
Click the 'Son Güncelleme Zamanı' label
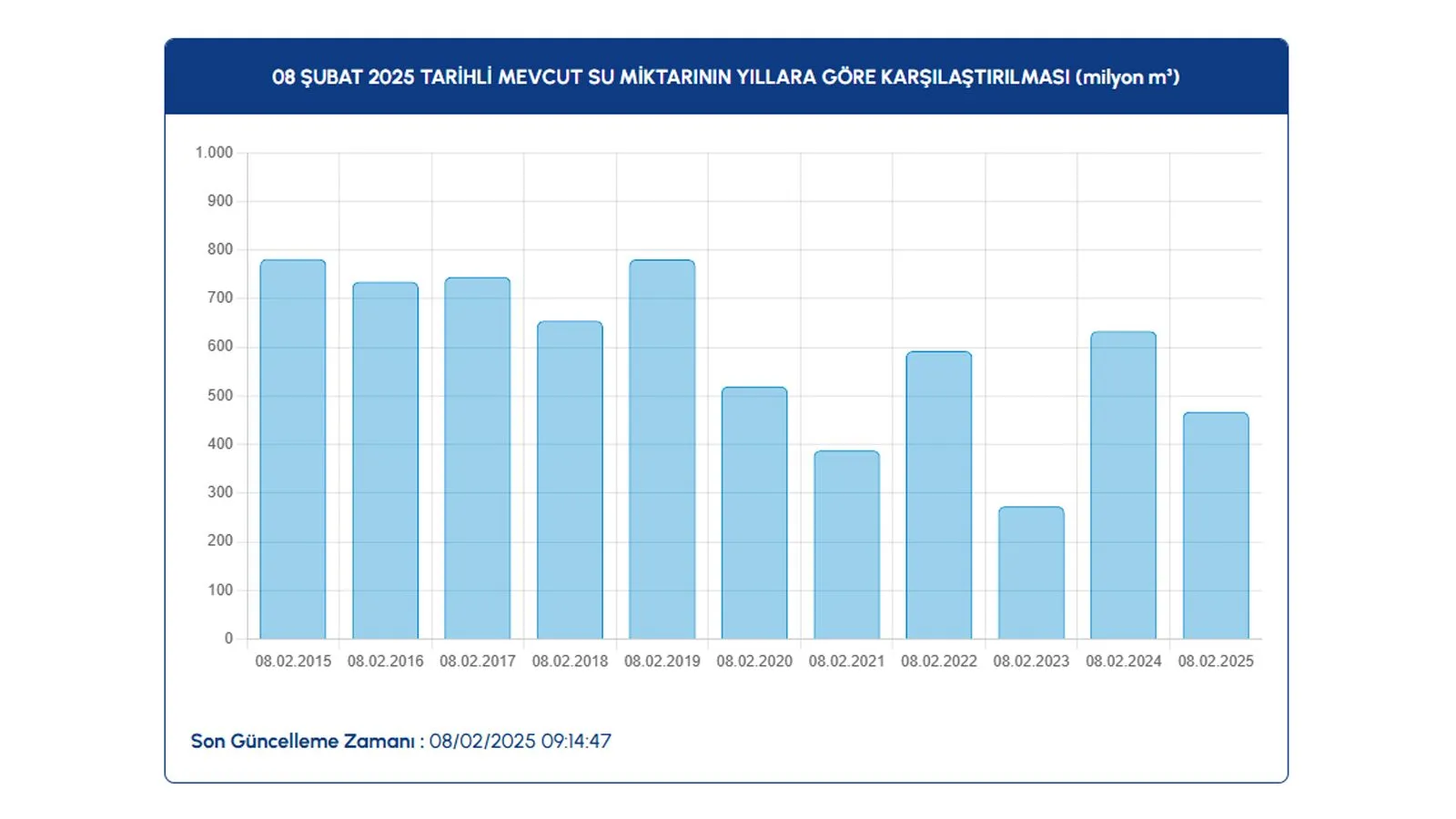308,742
